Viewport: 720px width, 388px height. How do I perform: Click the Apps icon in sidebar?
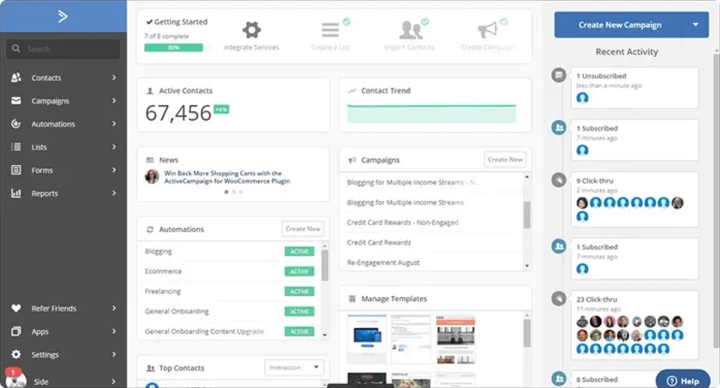[16, 331]
